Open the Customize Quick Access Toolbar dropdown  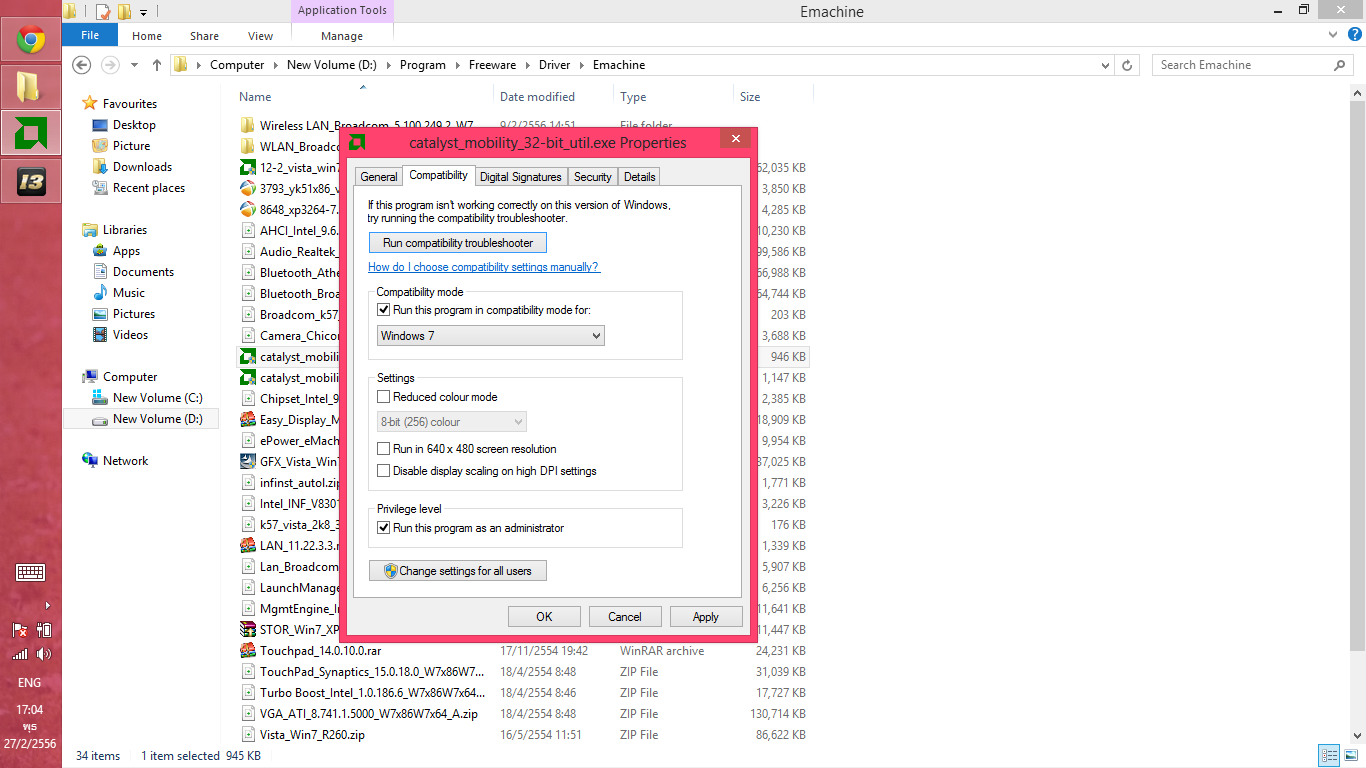tap(144, 13)
